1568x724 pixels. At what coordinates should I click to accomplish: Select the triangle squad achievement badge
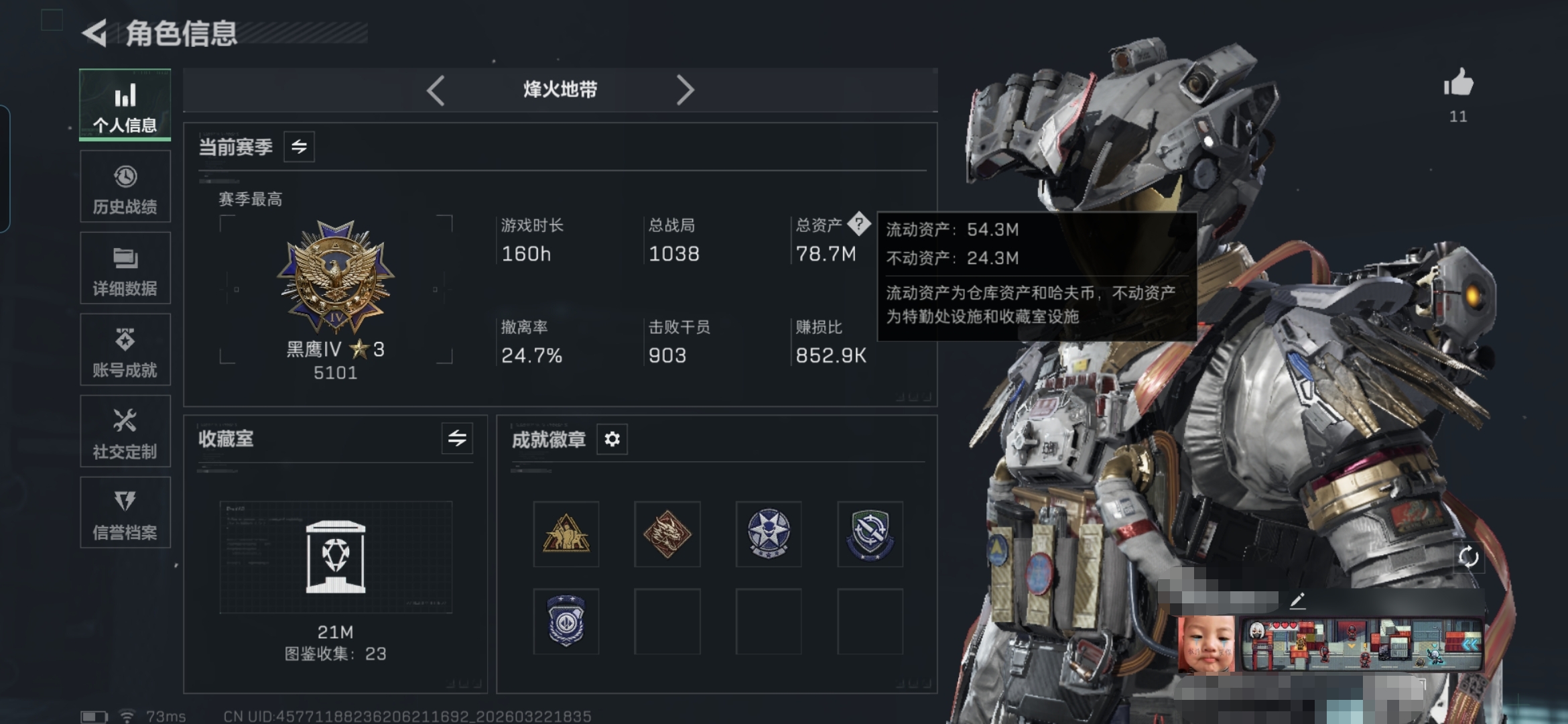click(x=566, y=534)
